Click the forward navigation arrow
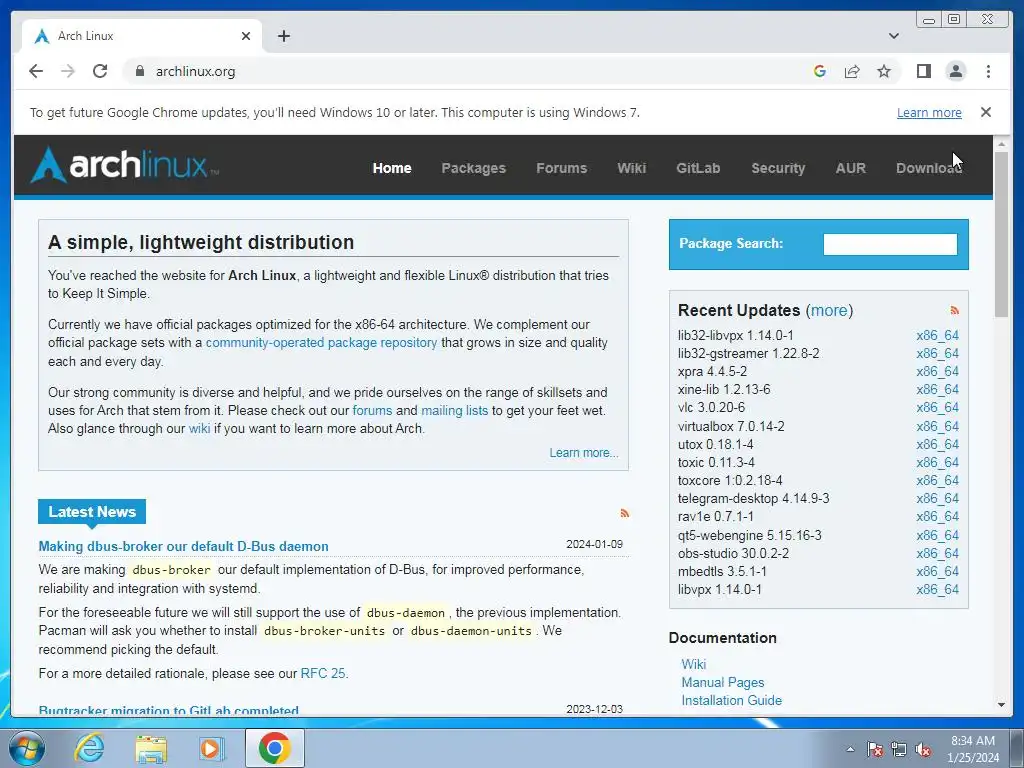The width and height of the screenshot is (1024, 768). (x=68, y=71)
